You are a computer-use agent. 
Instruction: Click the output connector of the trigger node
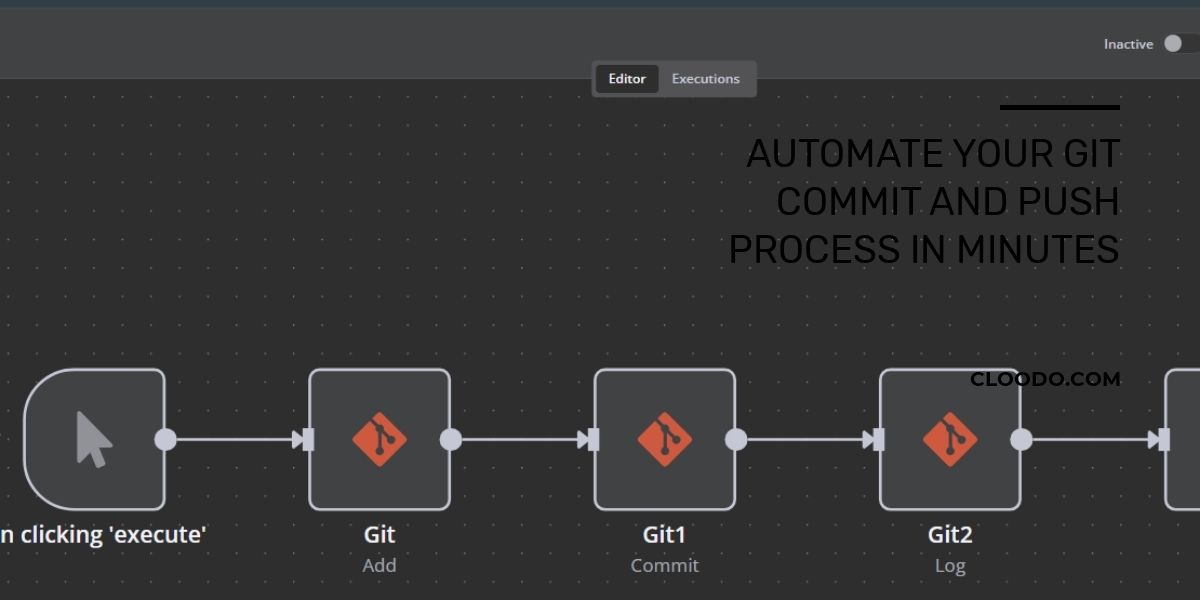click(165, 439)
